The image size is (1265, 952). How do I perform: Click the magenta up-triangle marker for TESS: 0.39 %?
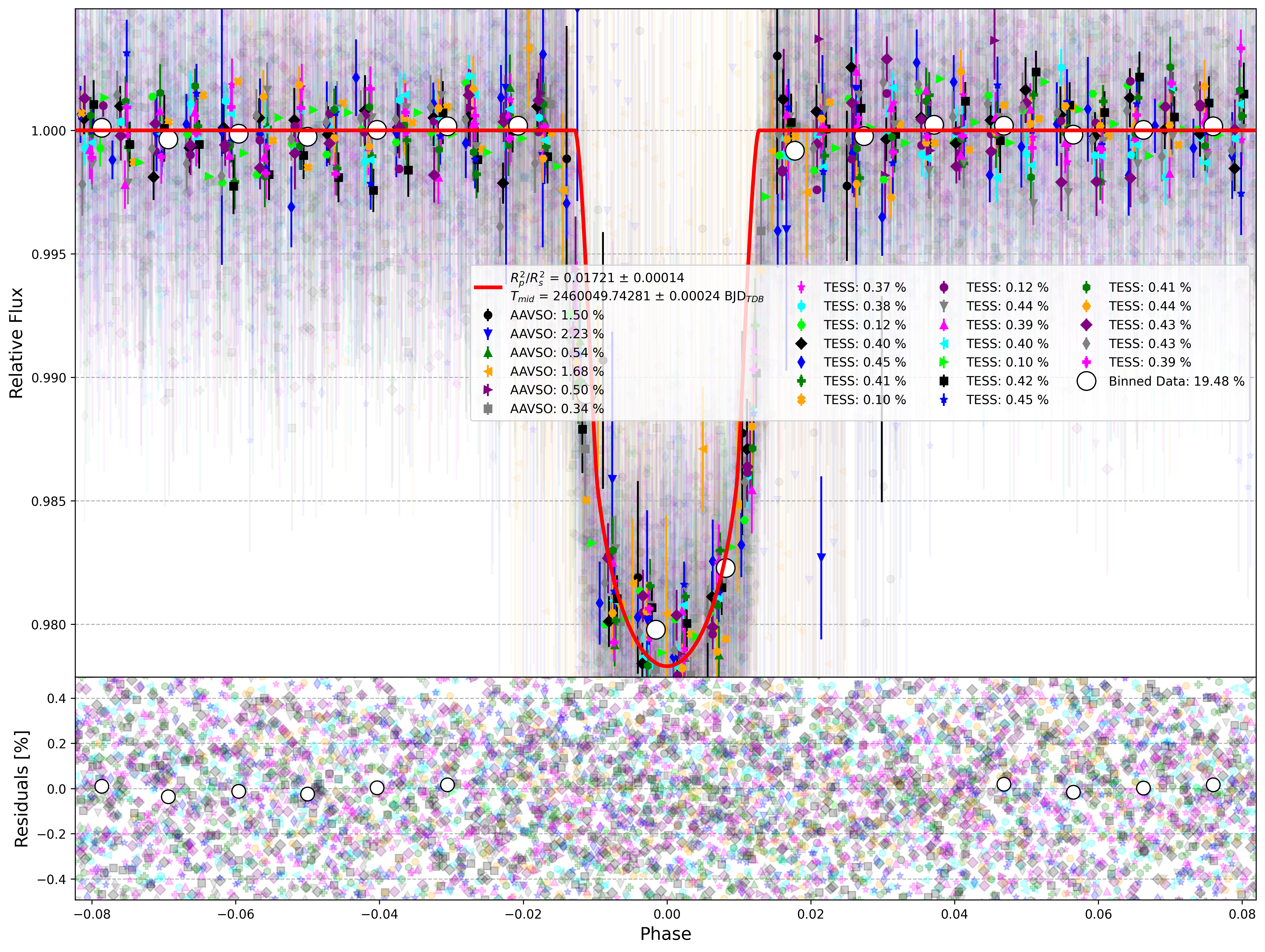(944, 325)
